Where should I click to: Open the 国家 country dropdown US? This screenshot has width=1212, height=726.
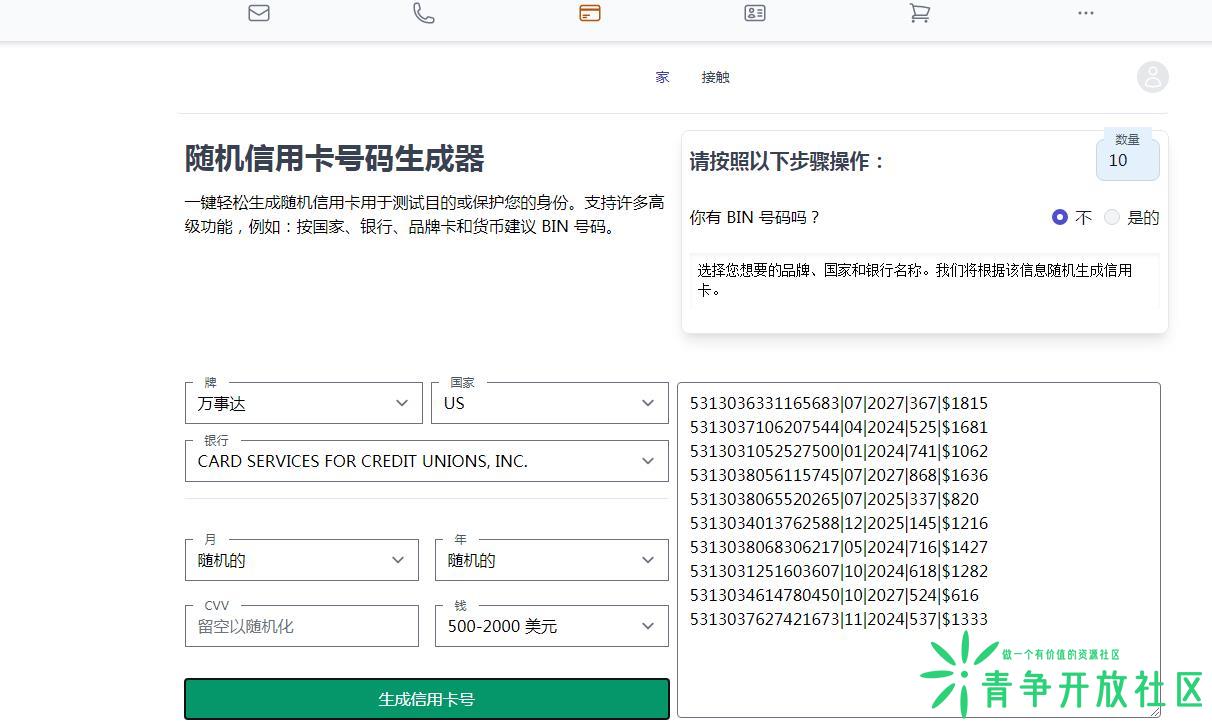550,403
